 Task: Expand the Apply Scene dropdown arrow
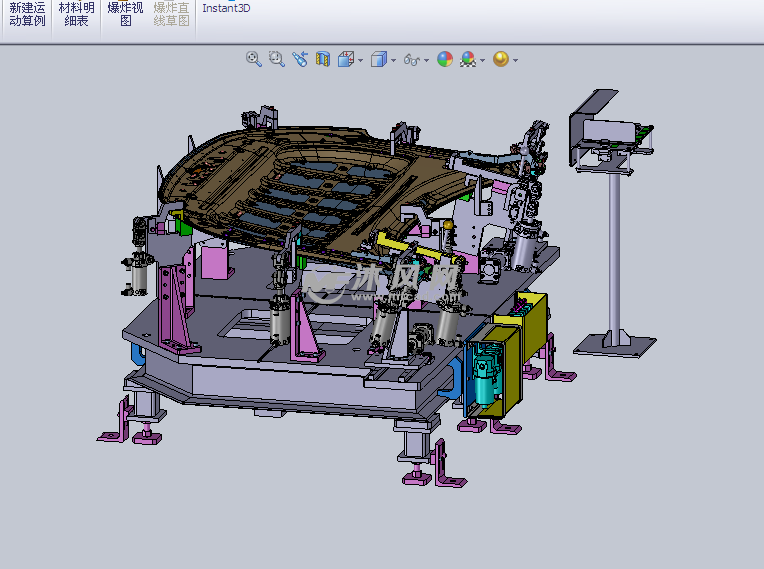click(x=483, y=61)
